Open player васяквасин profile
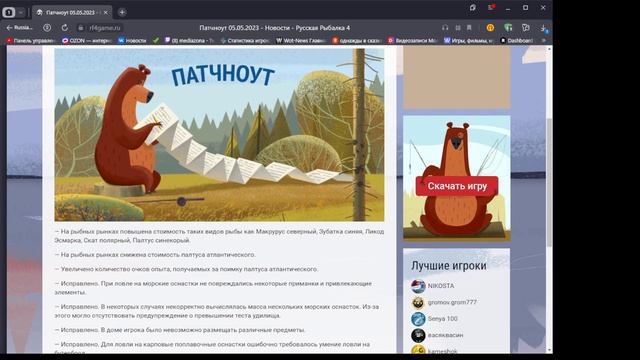 point(445,335)
